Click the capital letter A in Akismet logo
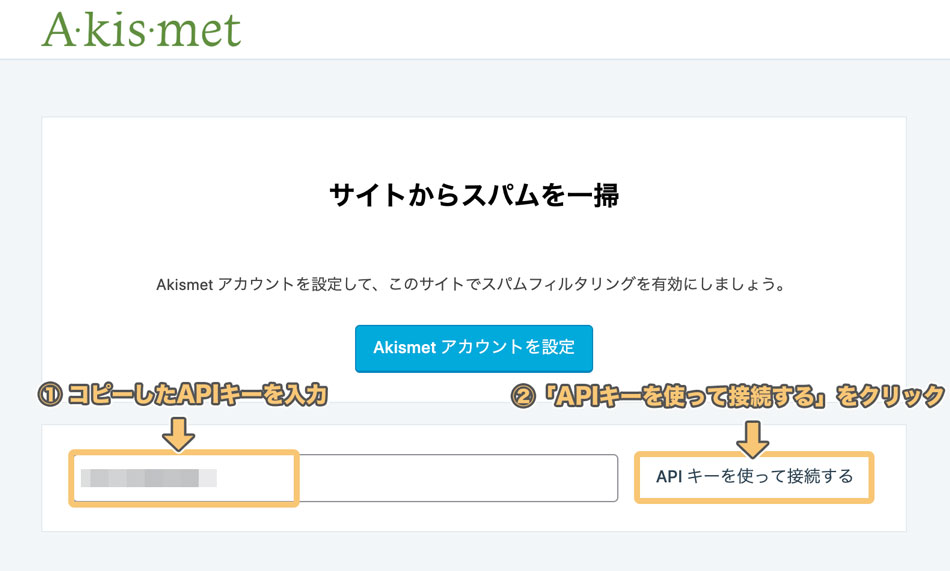The width and height of the screenshot is (950, 571). point(59,30)
